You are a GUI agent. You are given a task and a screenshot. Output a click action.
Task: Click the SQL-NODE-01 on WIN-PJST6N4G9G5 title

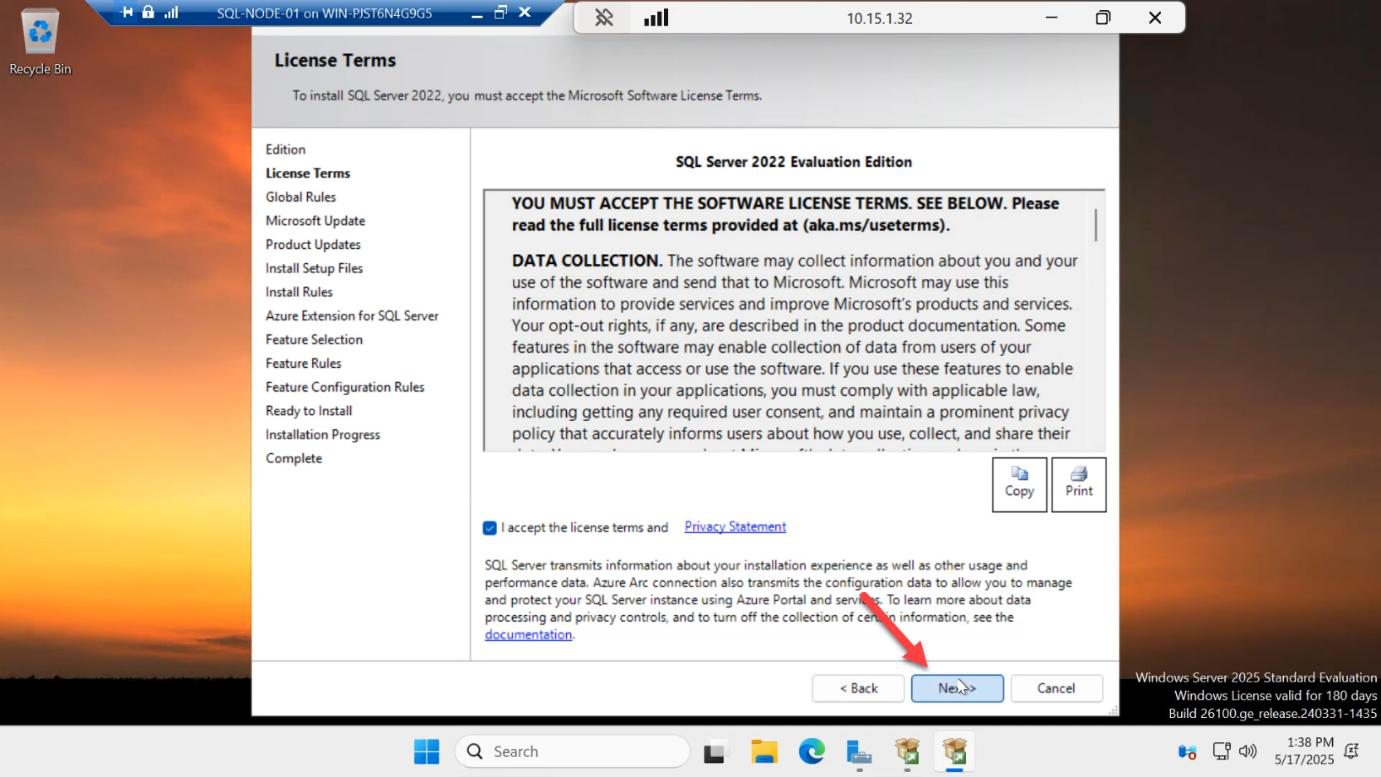click(325, 14)
